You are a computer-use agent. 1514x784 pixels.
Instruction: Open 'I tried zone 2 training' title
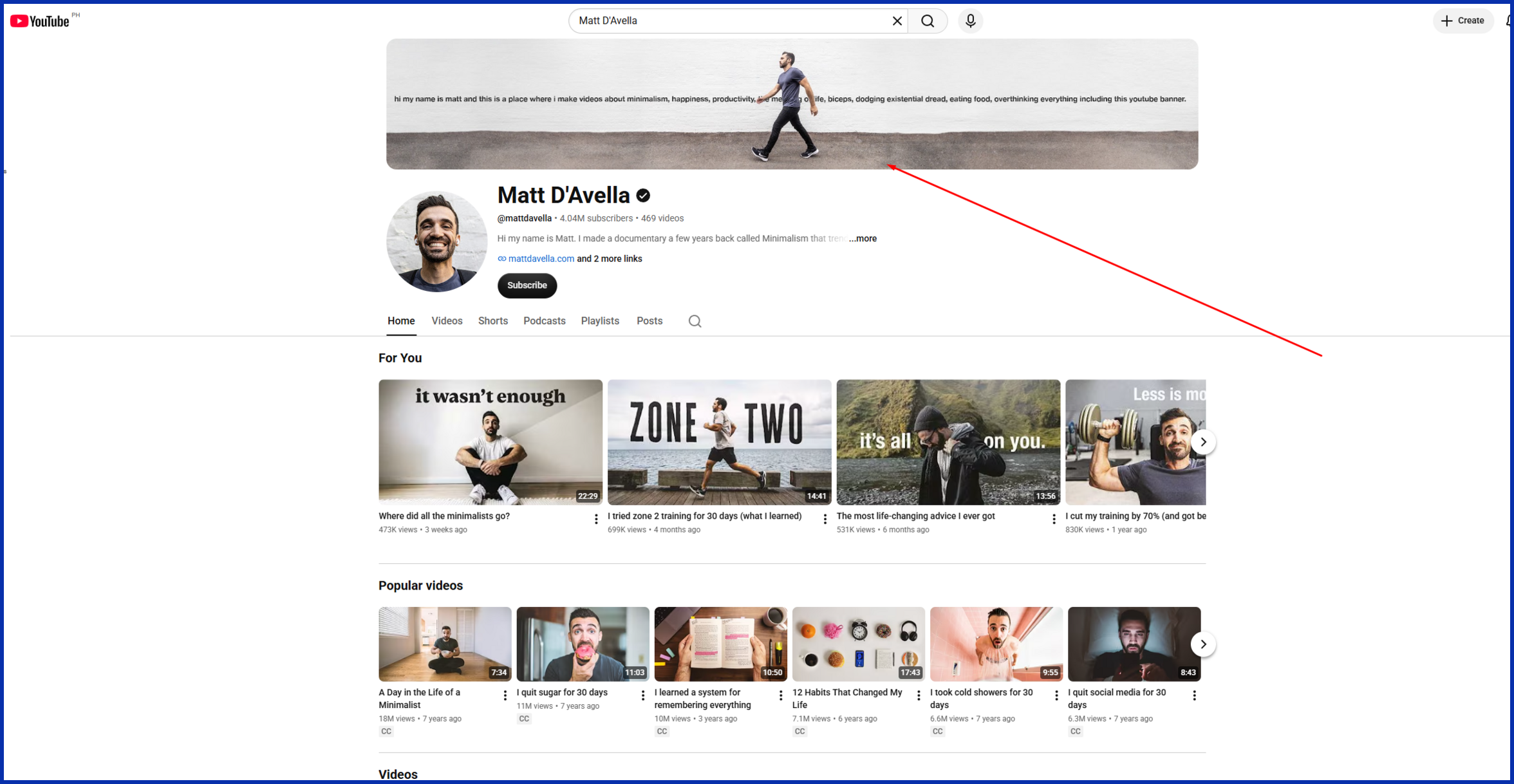pos(705,516)
